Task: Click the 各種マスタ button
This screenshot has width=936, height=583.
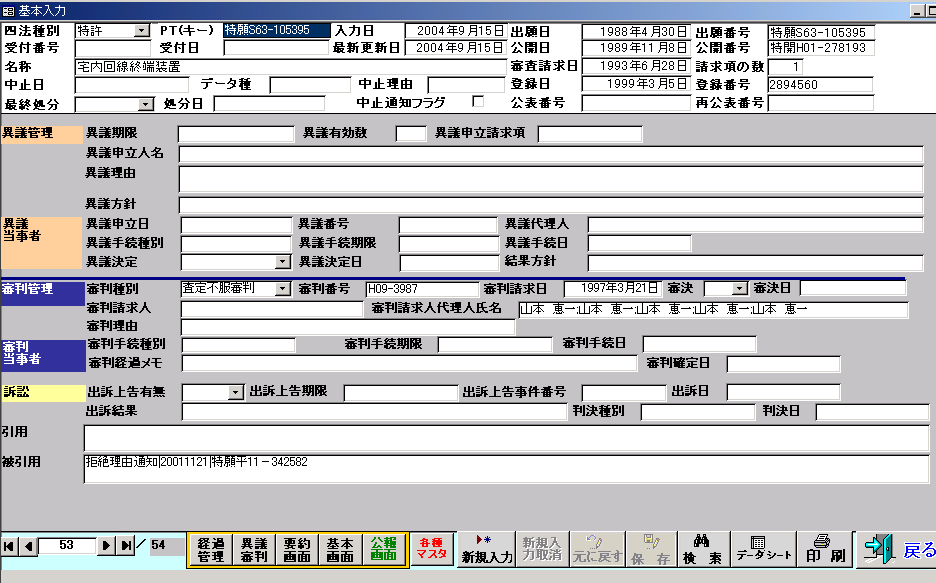Action: pos(432,548)
